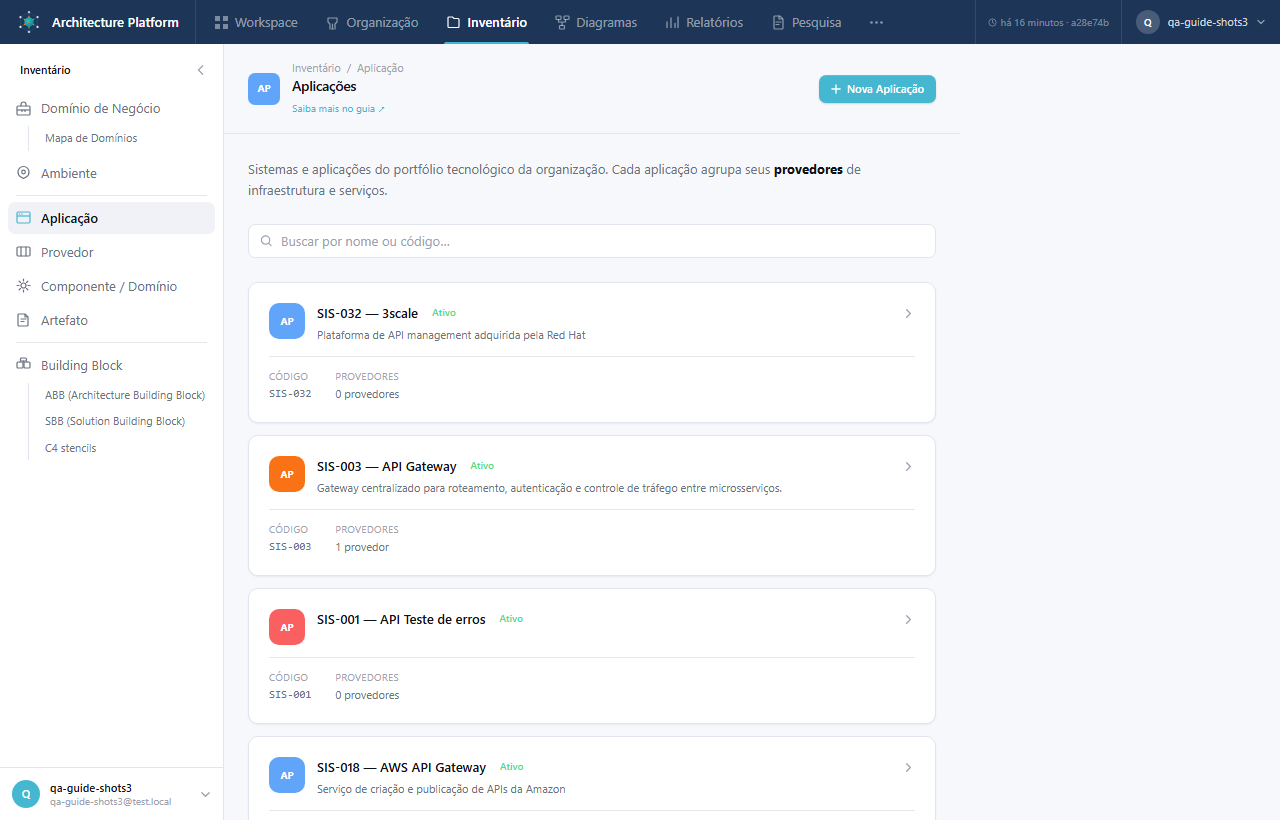Click the build time clock indicator
Viewport: 1280px width, 820px height.
pos(1048,22)
